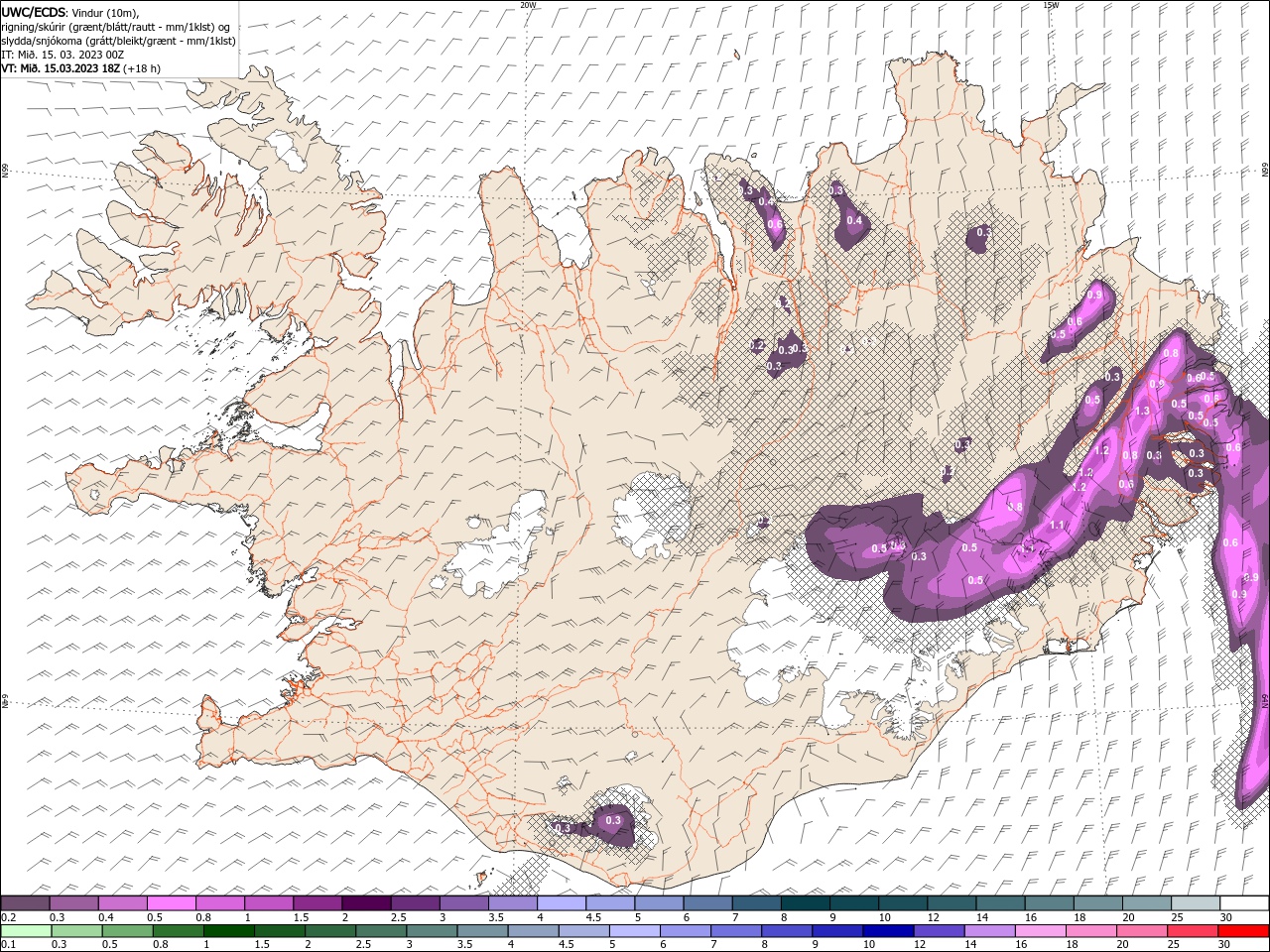Viewport: 1270px width, 952px height.
Task: Click the '0.1' label under the lower legend
Action: tap(8, 945)
